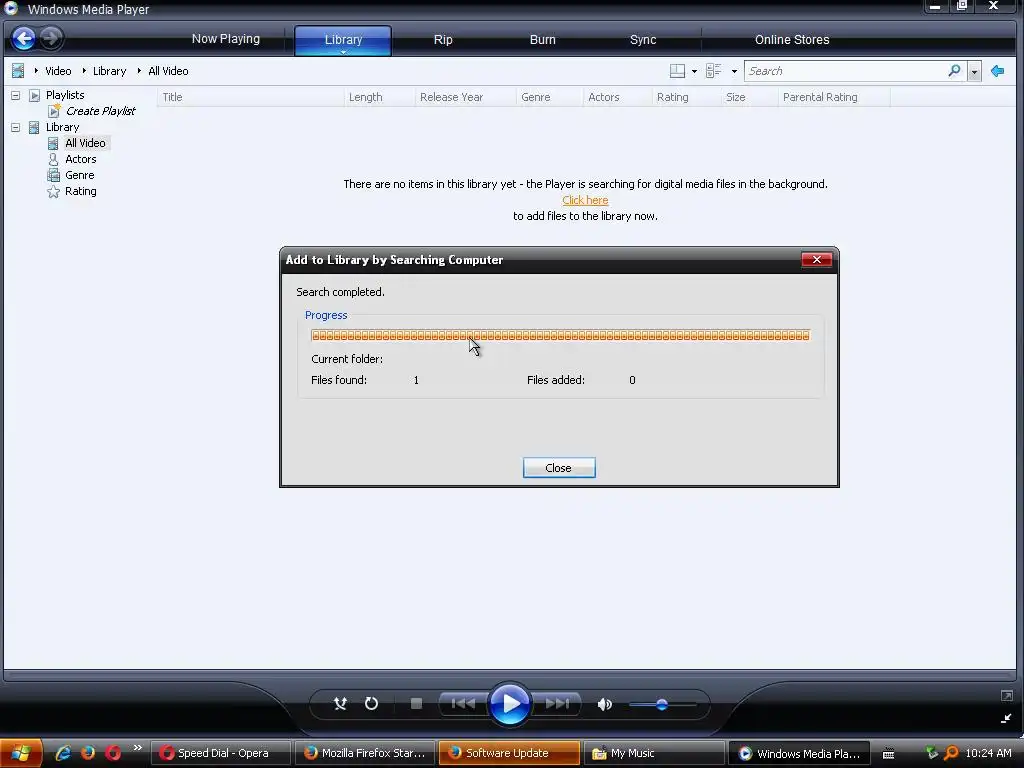Expand the Video breadcrumb arrow
1024x768 pixels.
[x=36, y=71]
